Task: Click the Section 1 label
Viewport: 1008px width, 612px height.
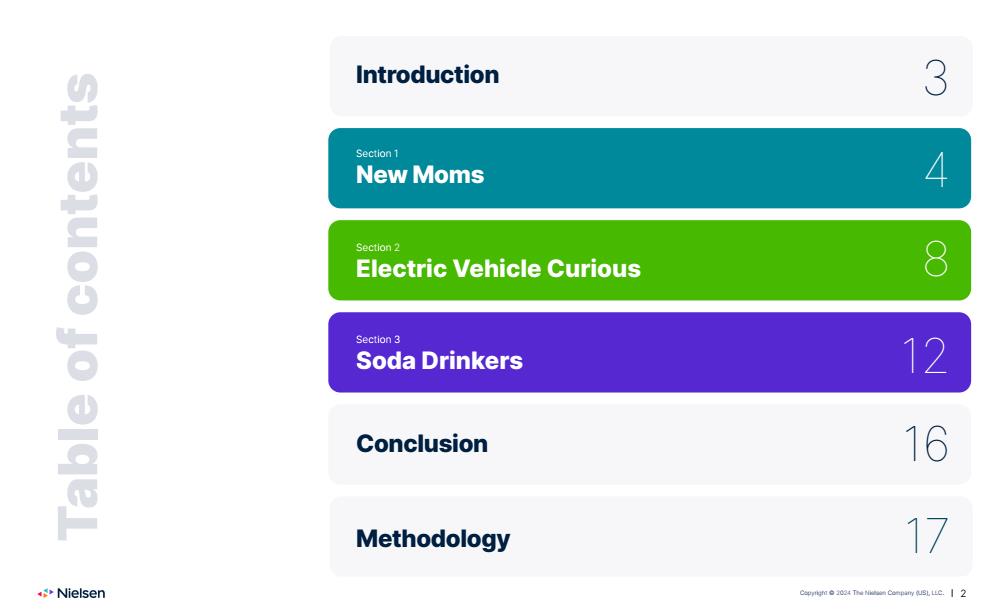Action: [377, 153]
